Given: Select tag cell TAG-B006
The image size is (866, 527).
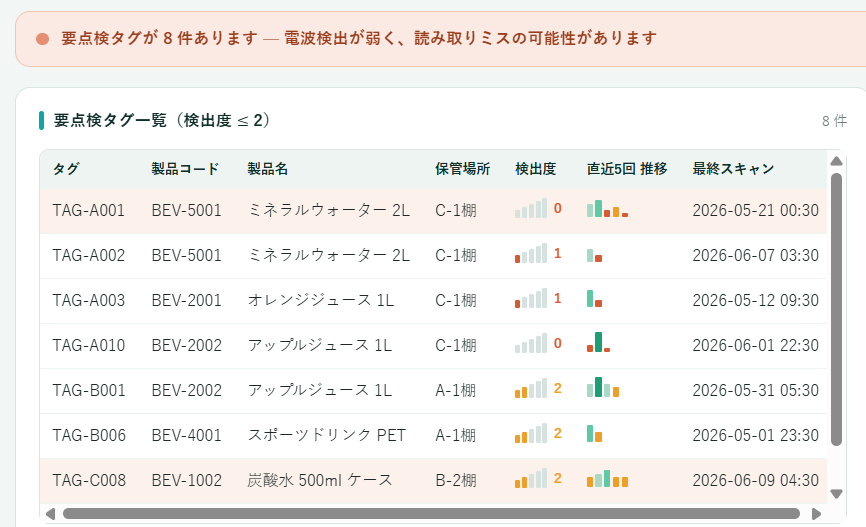Looking at the screenshot, I should click(89, 435).
